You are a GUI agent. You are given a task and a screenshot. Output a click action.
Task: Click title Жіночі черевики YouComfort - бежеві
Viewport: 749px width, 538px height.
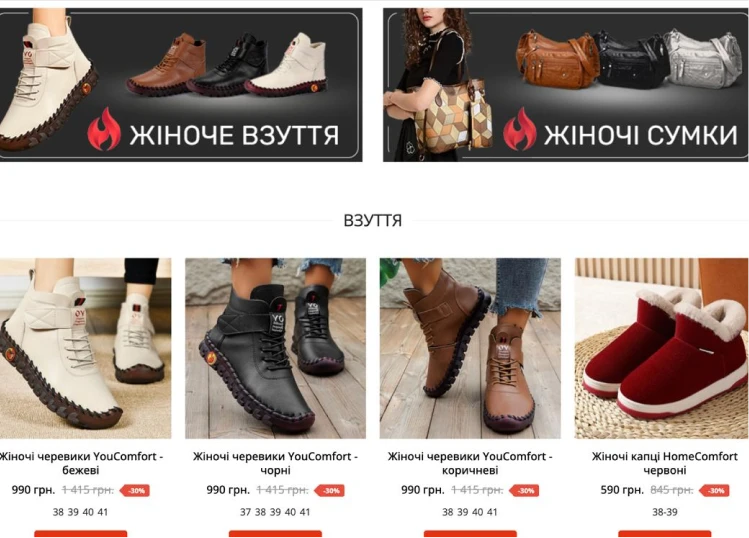81,463
